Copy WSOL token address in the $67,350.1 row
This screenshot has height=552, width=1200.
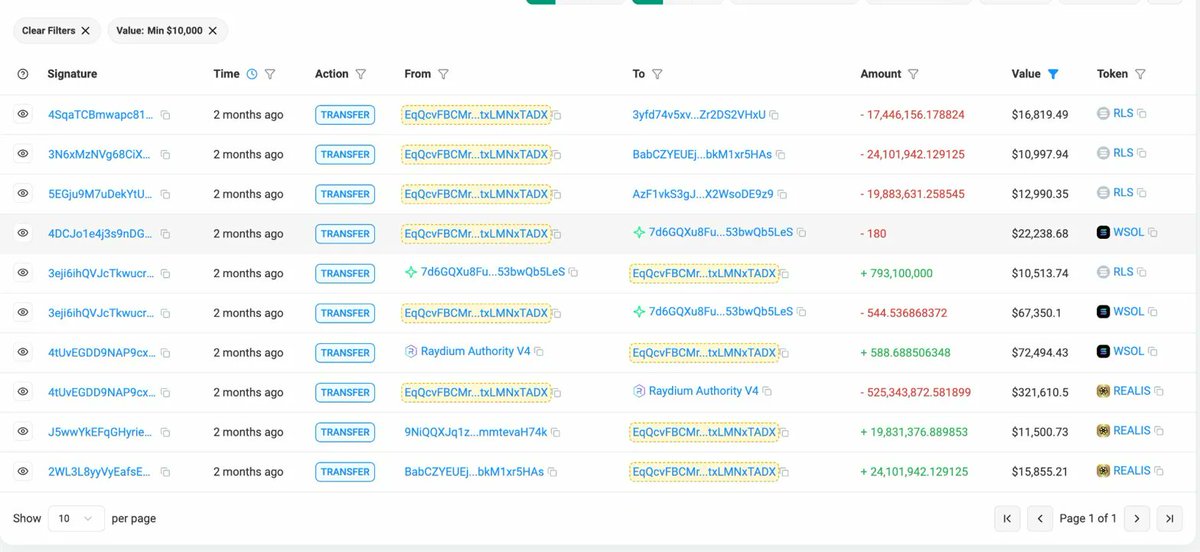point(1153,313)
